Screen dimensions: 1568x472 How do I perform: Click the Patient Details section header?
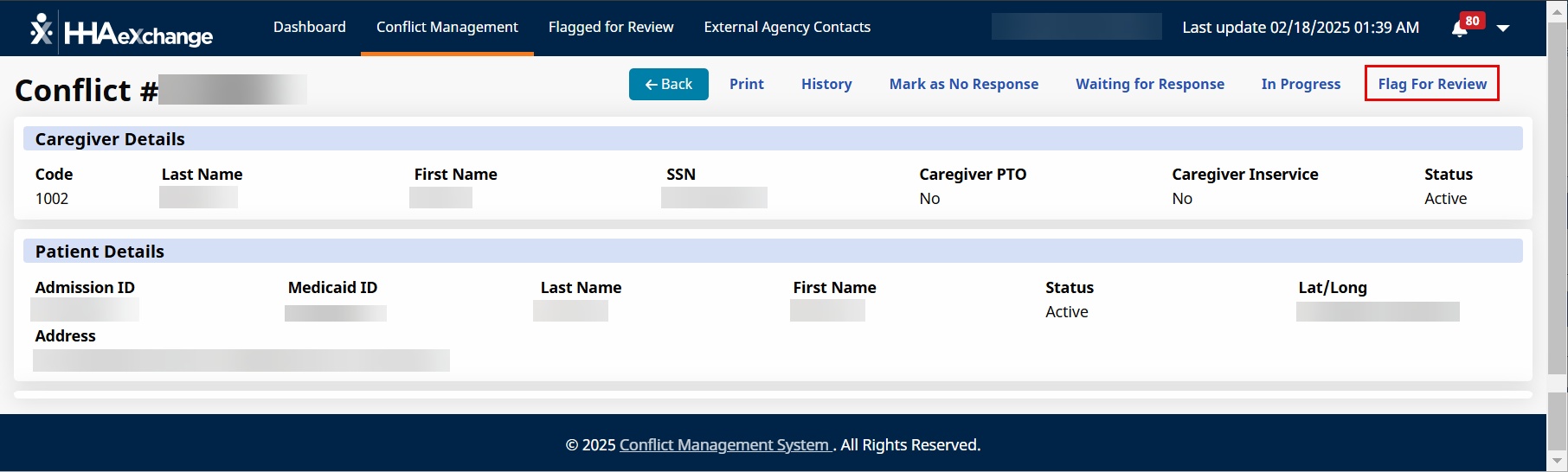click(x=100, y=252)
